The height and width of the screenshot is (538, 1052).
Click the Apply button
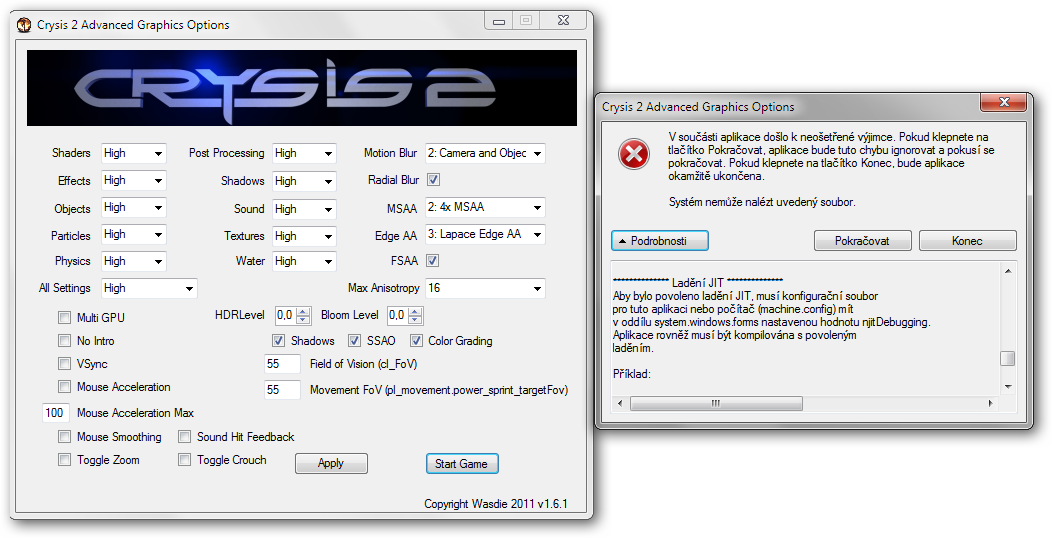point(331,464)
